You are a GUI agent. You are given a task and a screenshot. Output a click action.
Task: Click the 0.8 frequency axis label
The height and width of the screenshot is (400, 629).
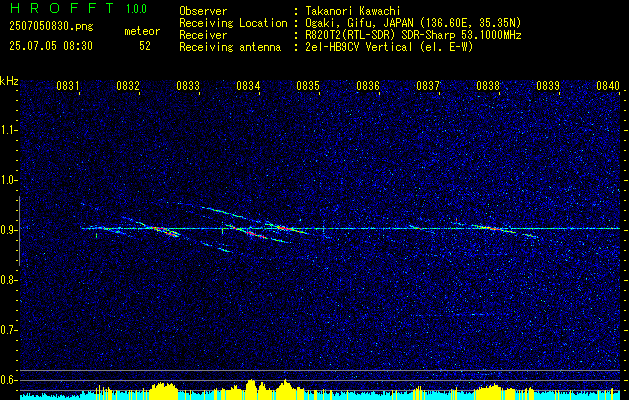[x=9, y=280]
